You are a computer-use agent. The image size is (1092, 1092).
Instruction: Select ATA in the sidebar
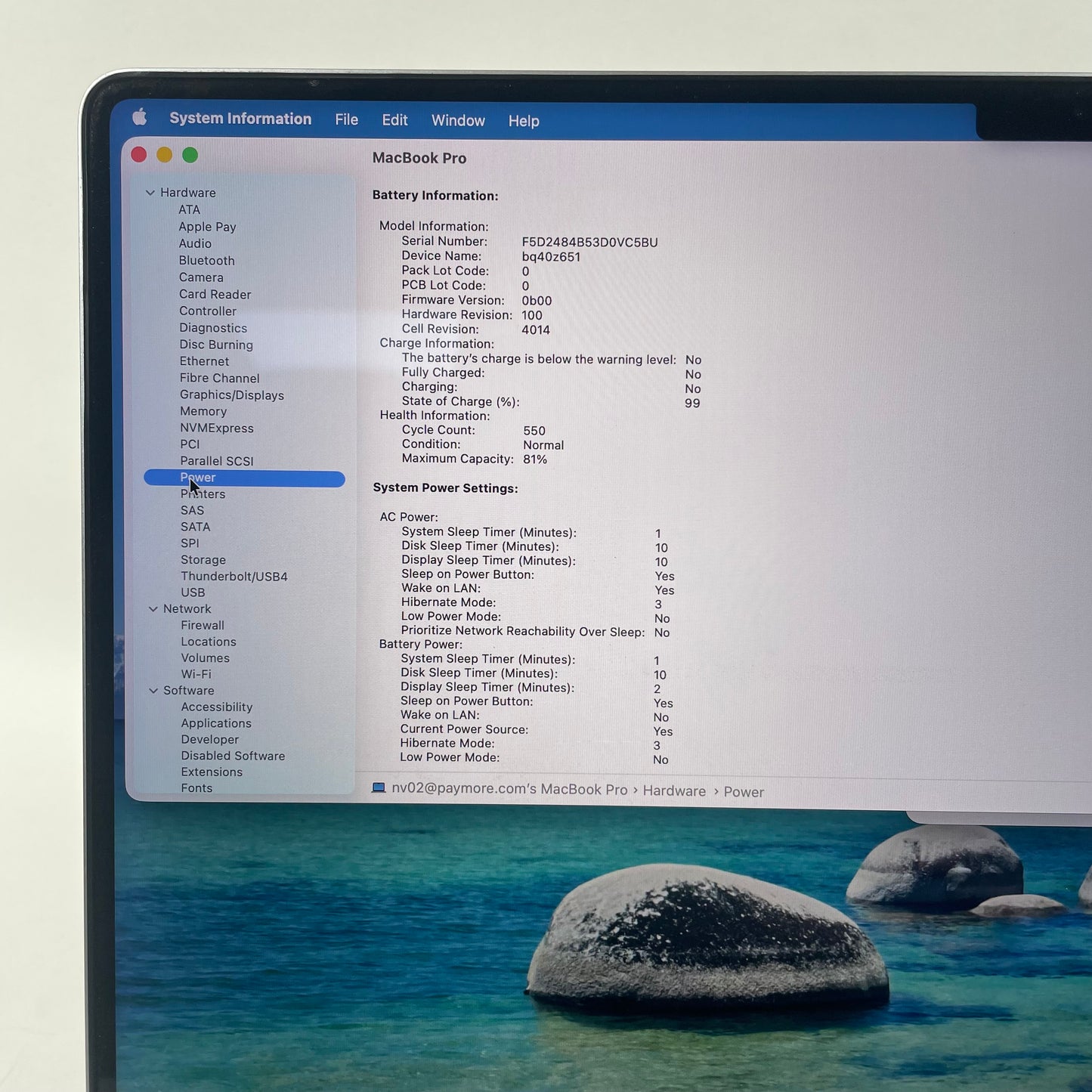click(190, 210)
